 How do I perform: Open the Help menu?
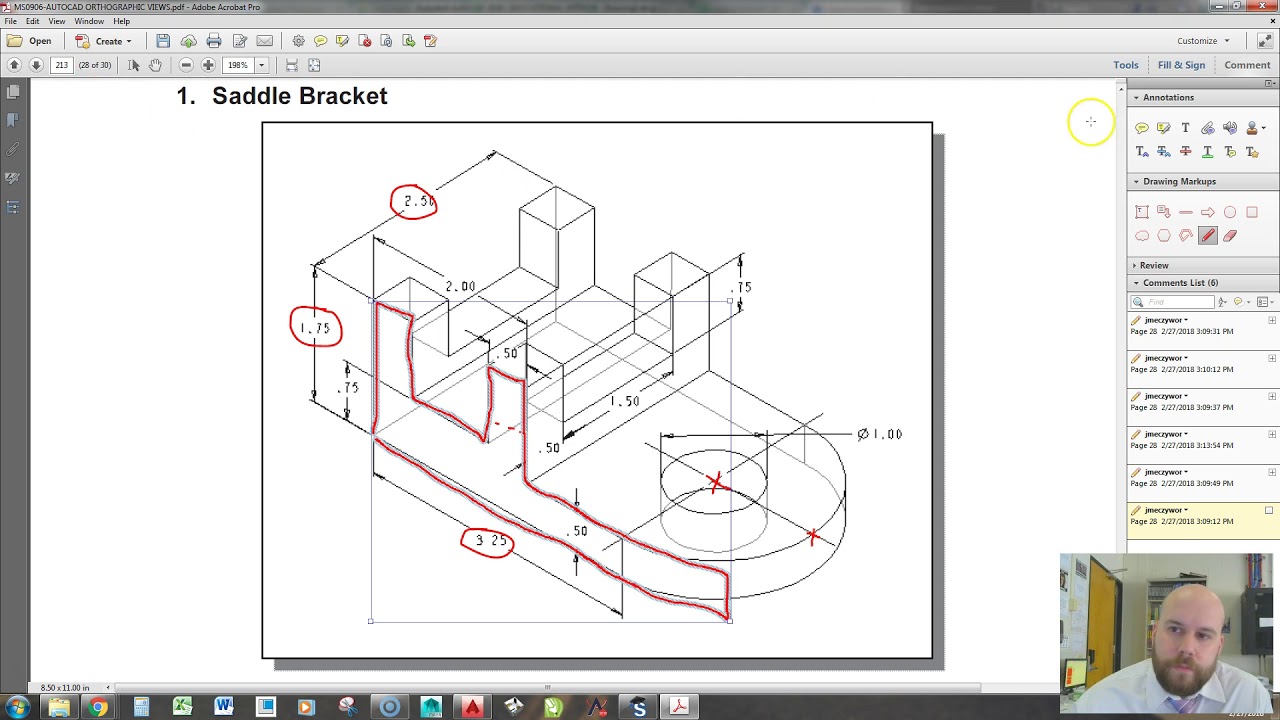click(x=121, y=21)
